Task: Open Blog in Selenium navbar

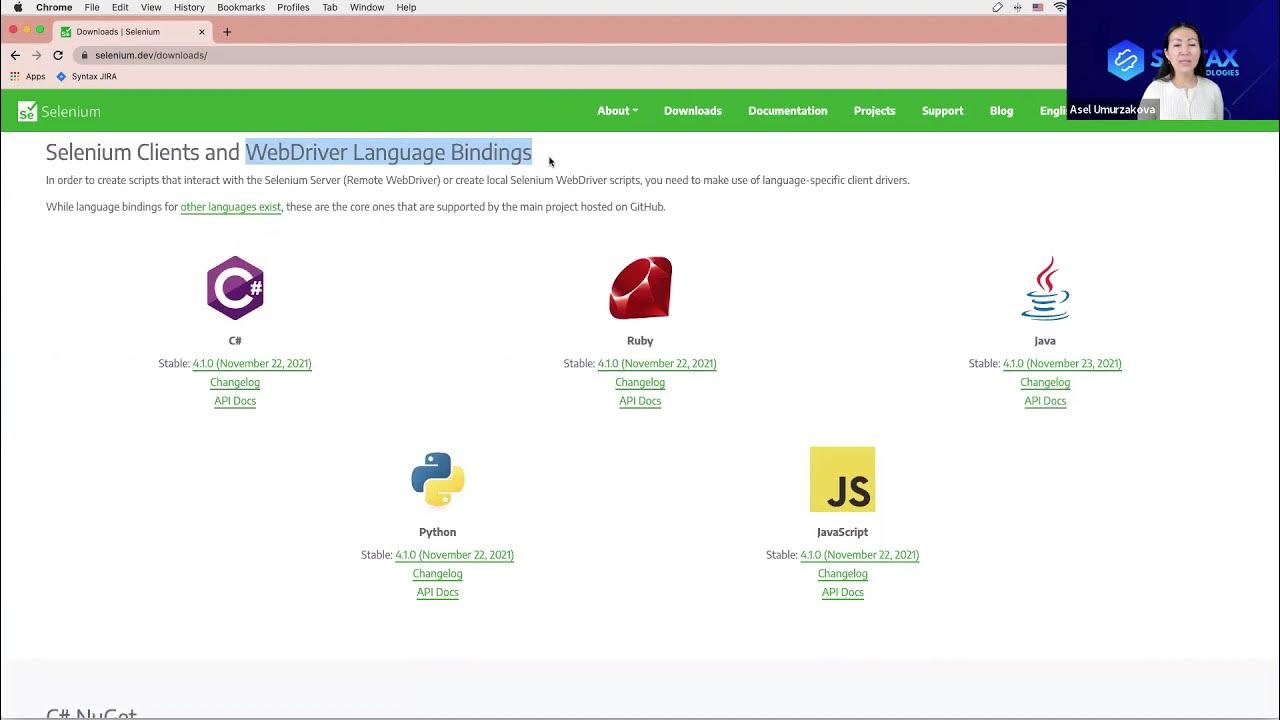Action: point(1001,111)
